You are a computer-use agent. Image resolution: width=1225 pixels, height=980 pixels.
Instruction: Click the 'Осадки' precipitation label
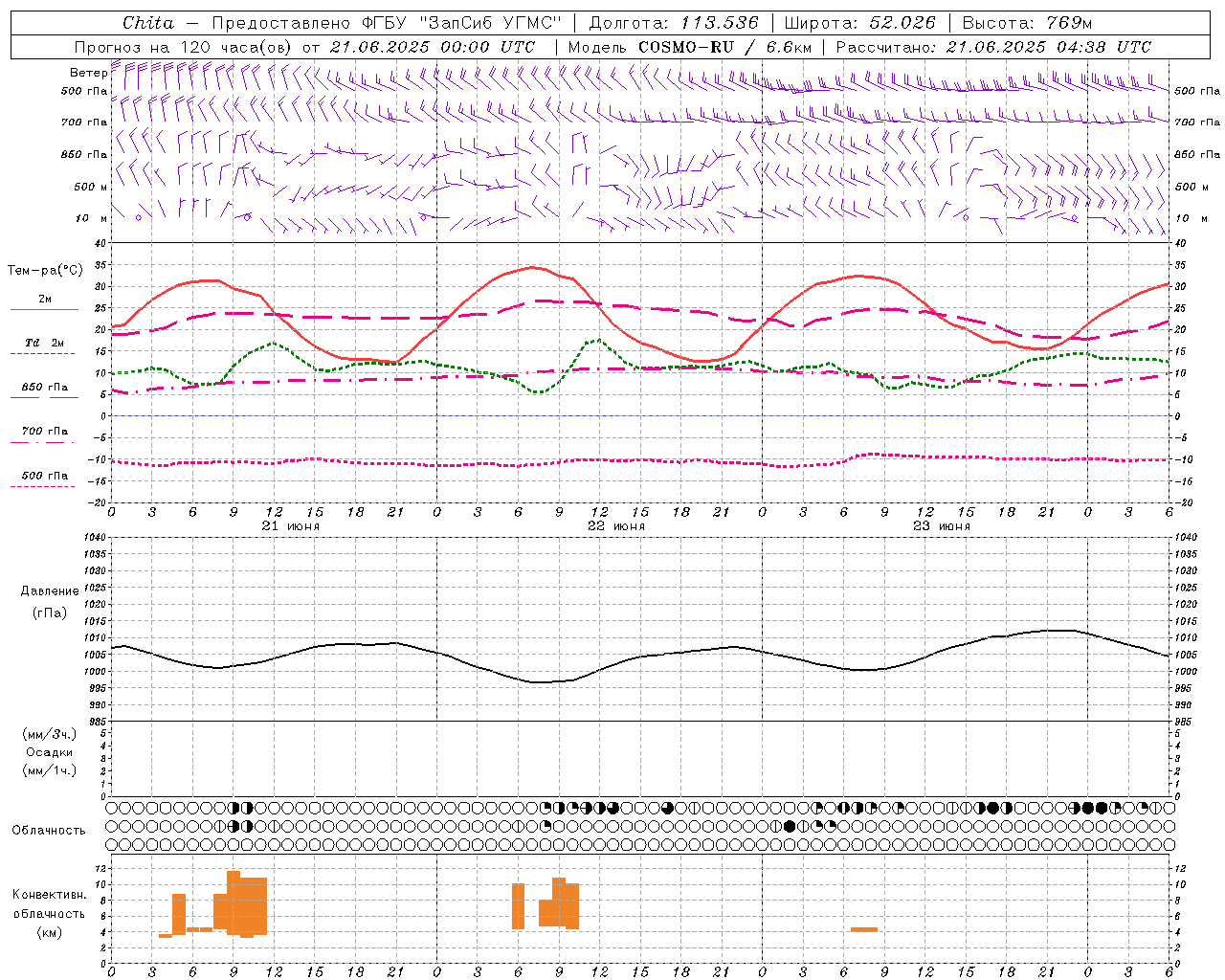(50, 752)
